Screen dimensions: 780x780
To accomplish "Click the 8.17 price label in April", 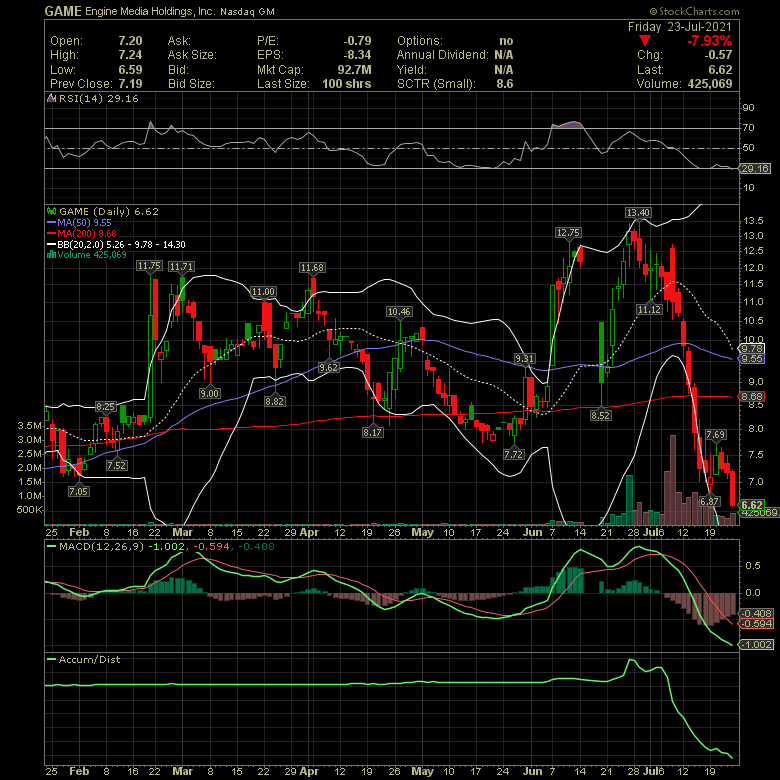I will point(373,432).
